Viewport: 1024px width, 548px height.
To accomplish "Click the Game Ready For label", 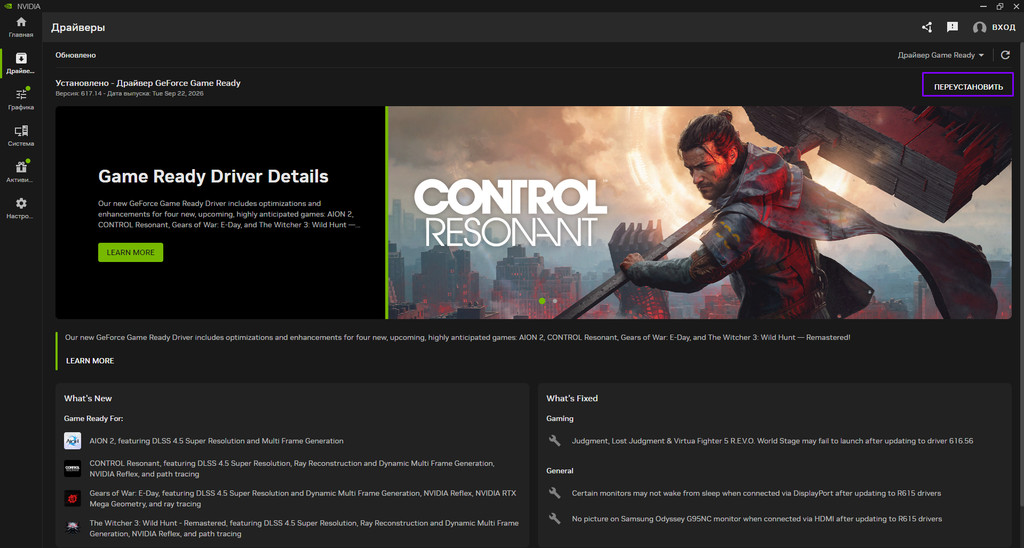I will (x=93, y=419).
